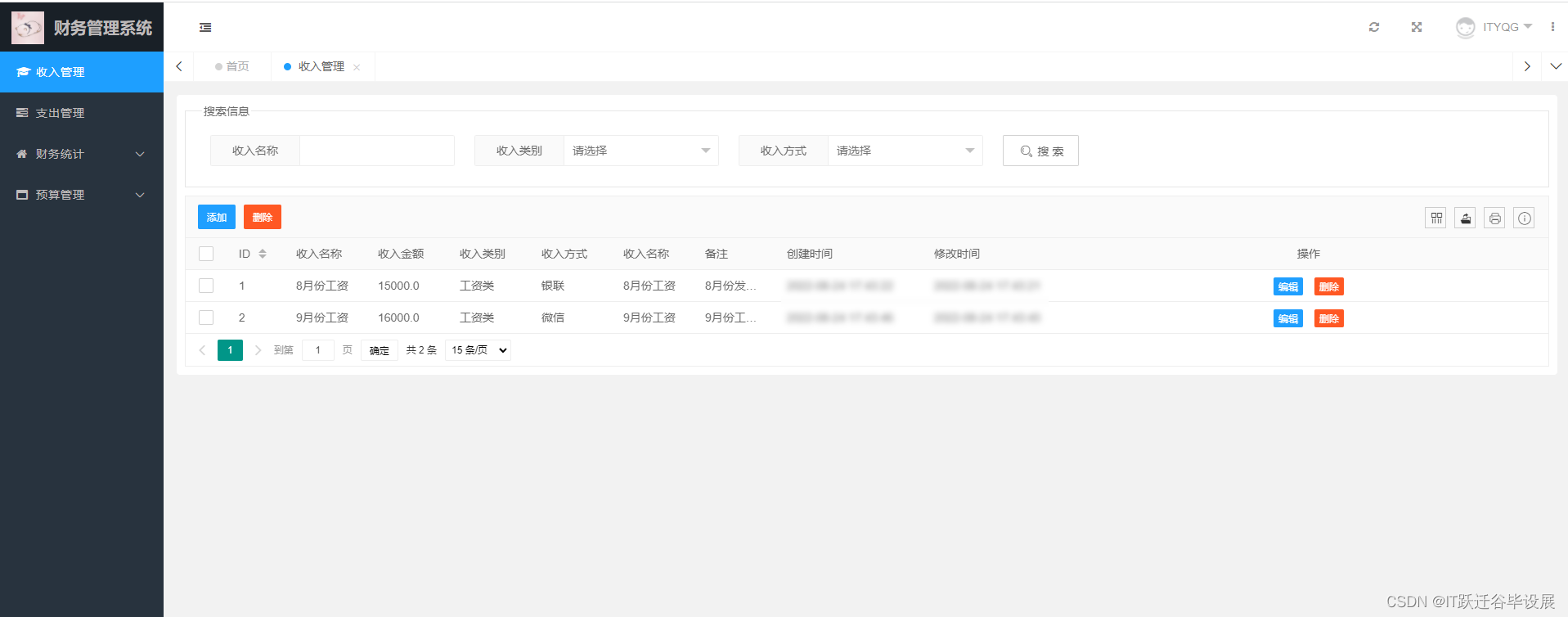The width and height of the screenshot is (1568, 617).
Task: Click the 备注 column header
Action: [717, 254]
